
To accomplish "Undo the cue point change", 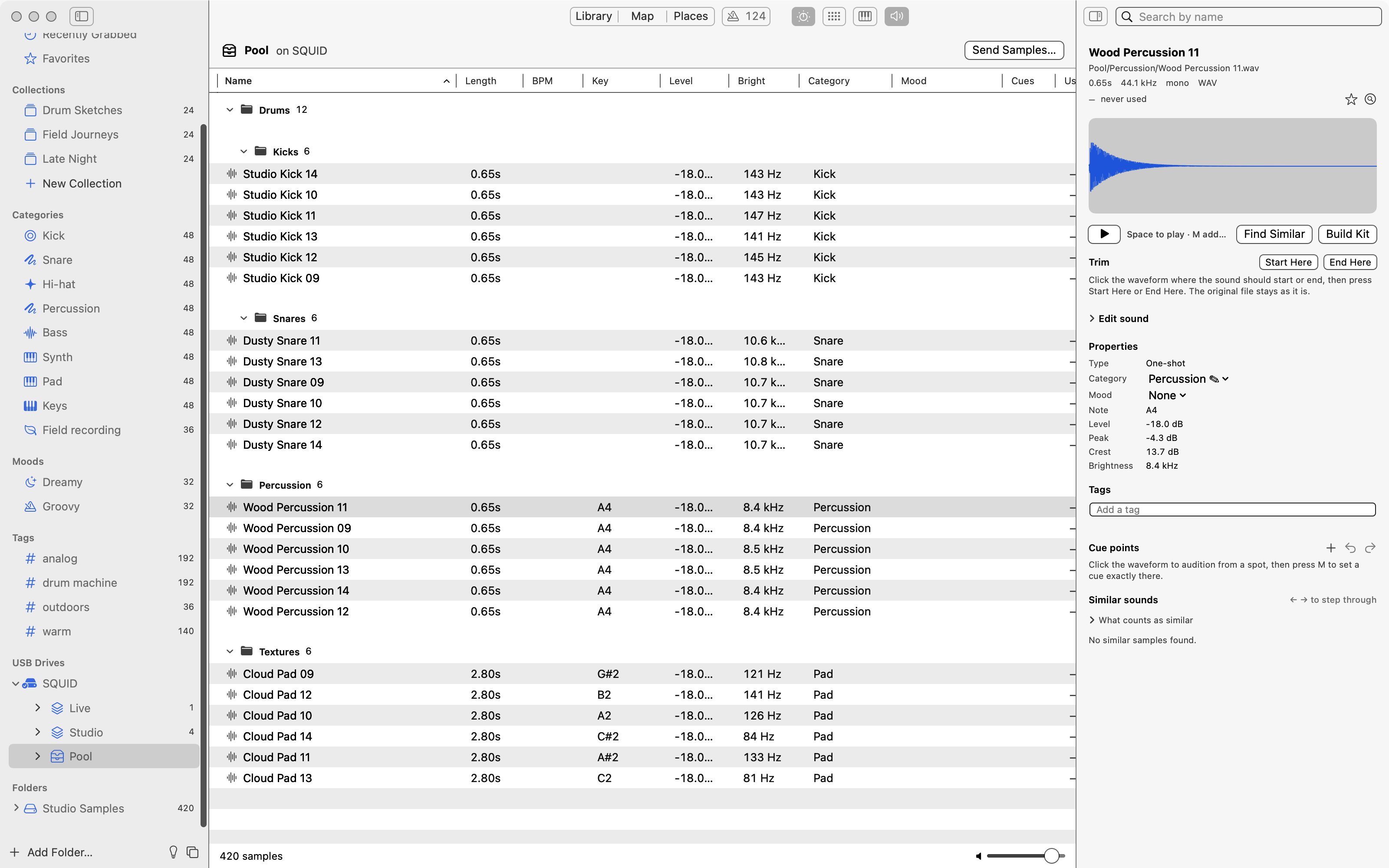I will [1350, 548].
